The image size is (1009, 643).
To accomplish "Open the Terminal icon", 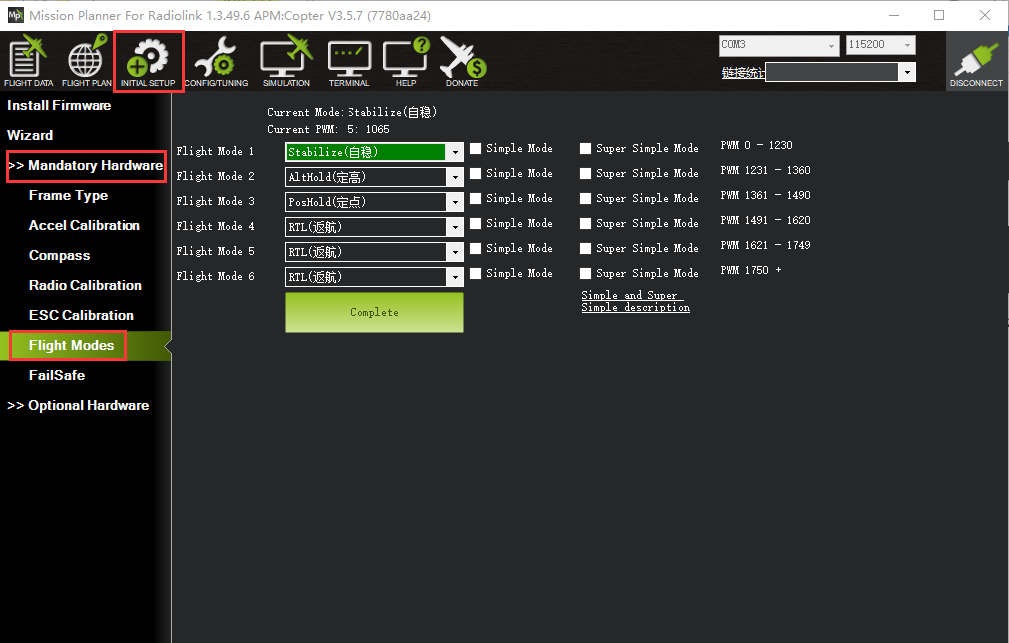I will [x=349, y=60].
